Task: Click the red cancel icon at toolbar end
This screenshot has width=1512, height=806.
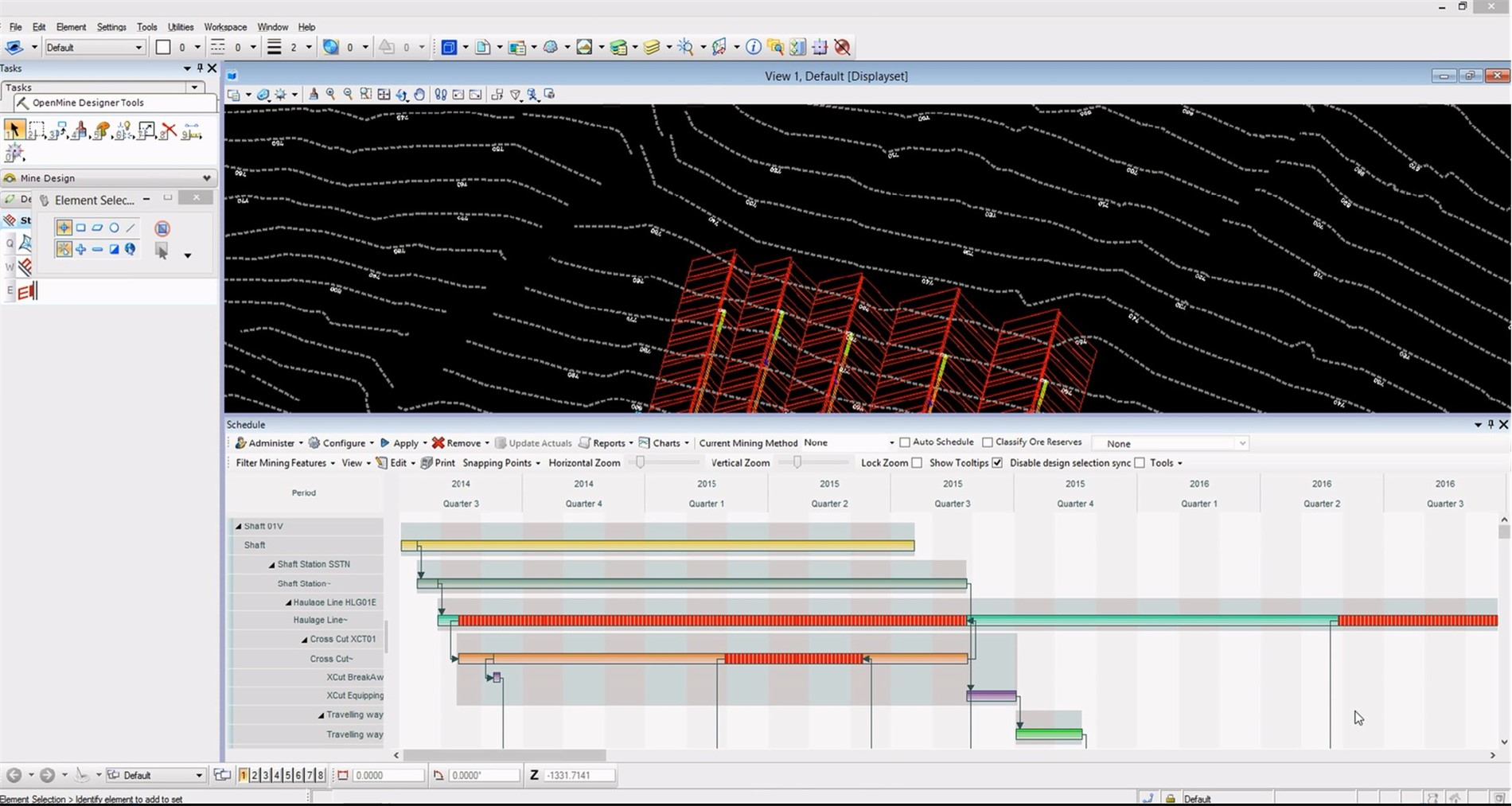Action: [x=842, y=47]
